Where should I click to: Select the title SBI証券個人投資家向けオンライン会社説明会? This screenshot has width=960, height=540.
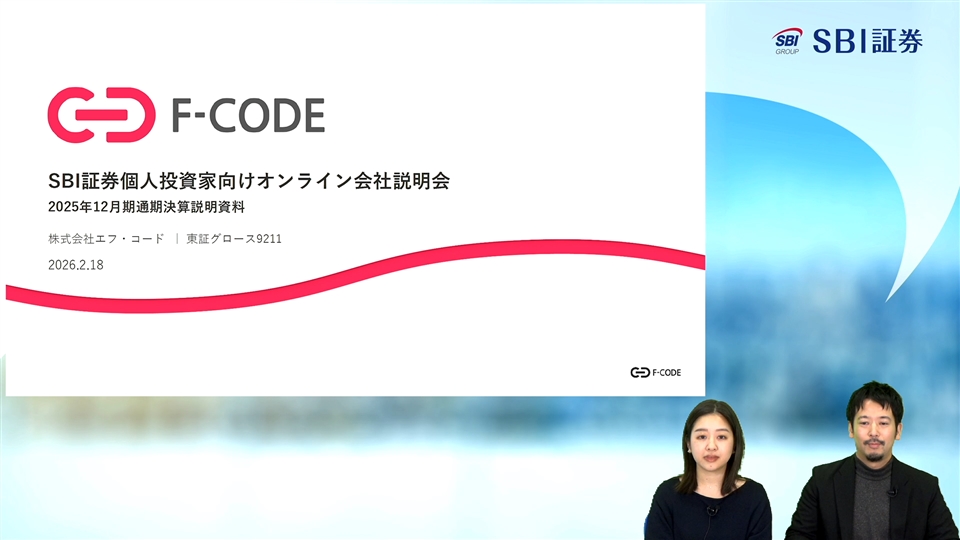point(249,181)
